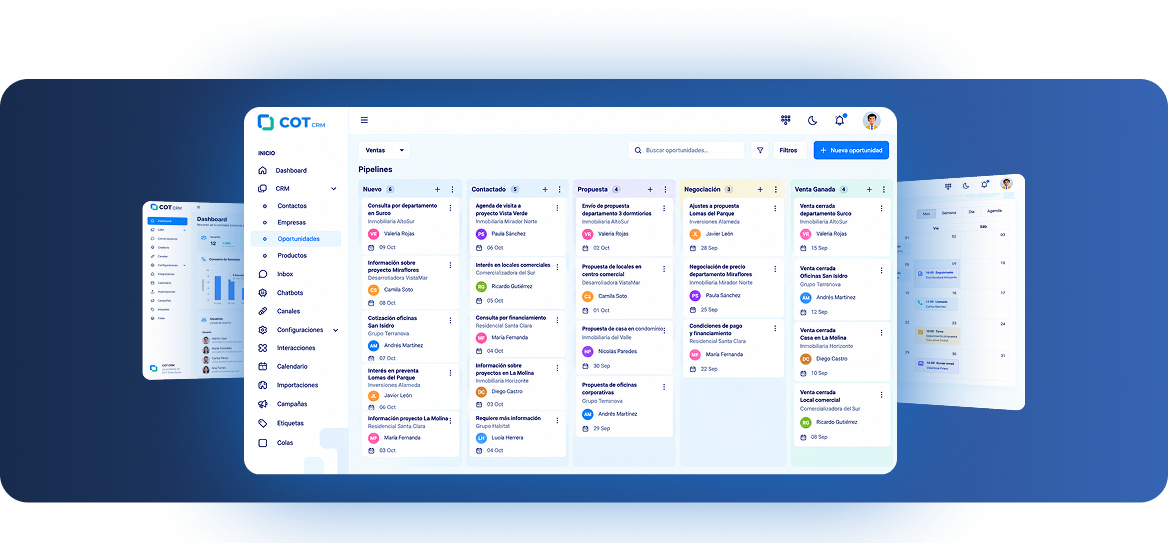Open the Contactado column options menu
The height and width of the screenshot is (543, 1168).
tap(559, 190)
